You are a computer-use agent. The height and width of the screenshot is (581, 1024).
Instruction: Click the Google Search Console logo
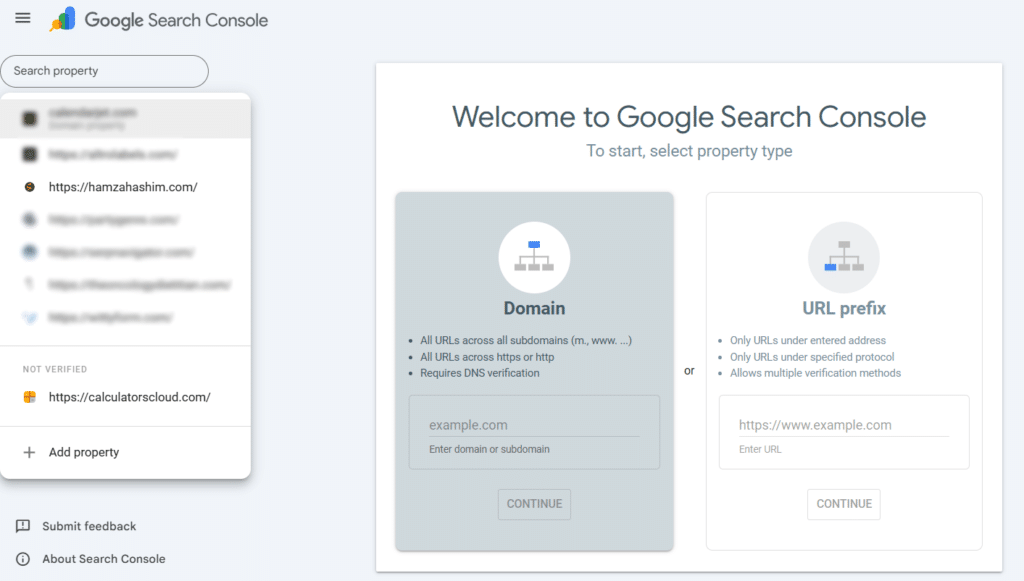coord(159,20)
